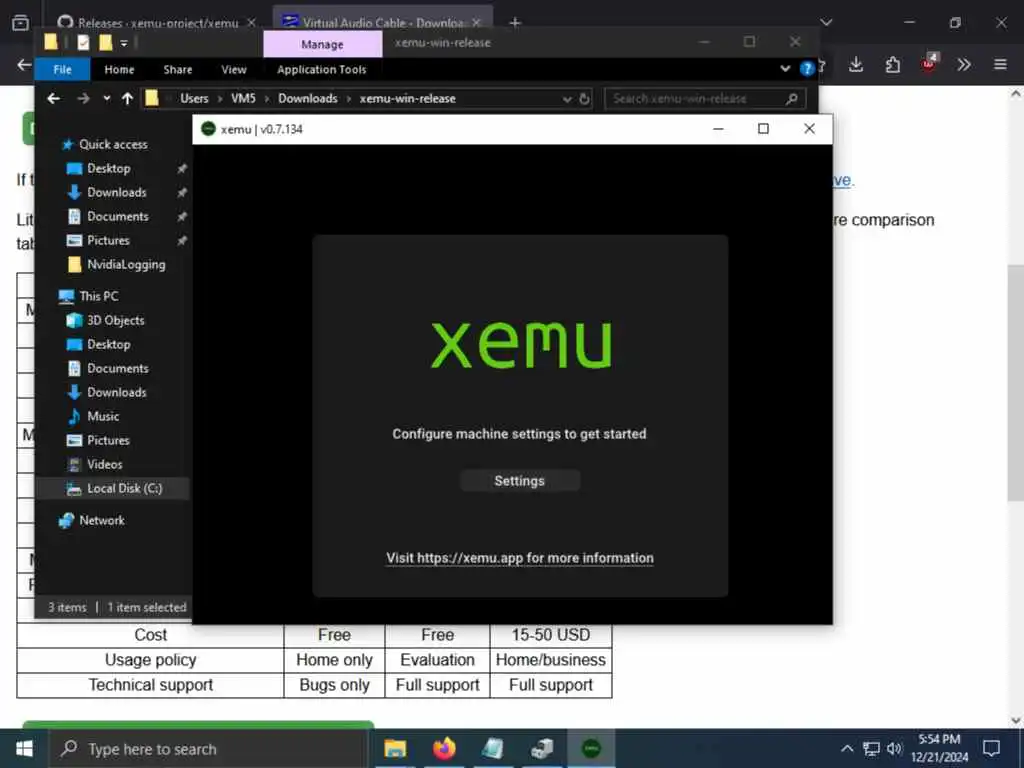Click the xemu taskbar icon
The height and width of the screenshot is (768, 1024).
pos(591,749)
